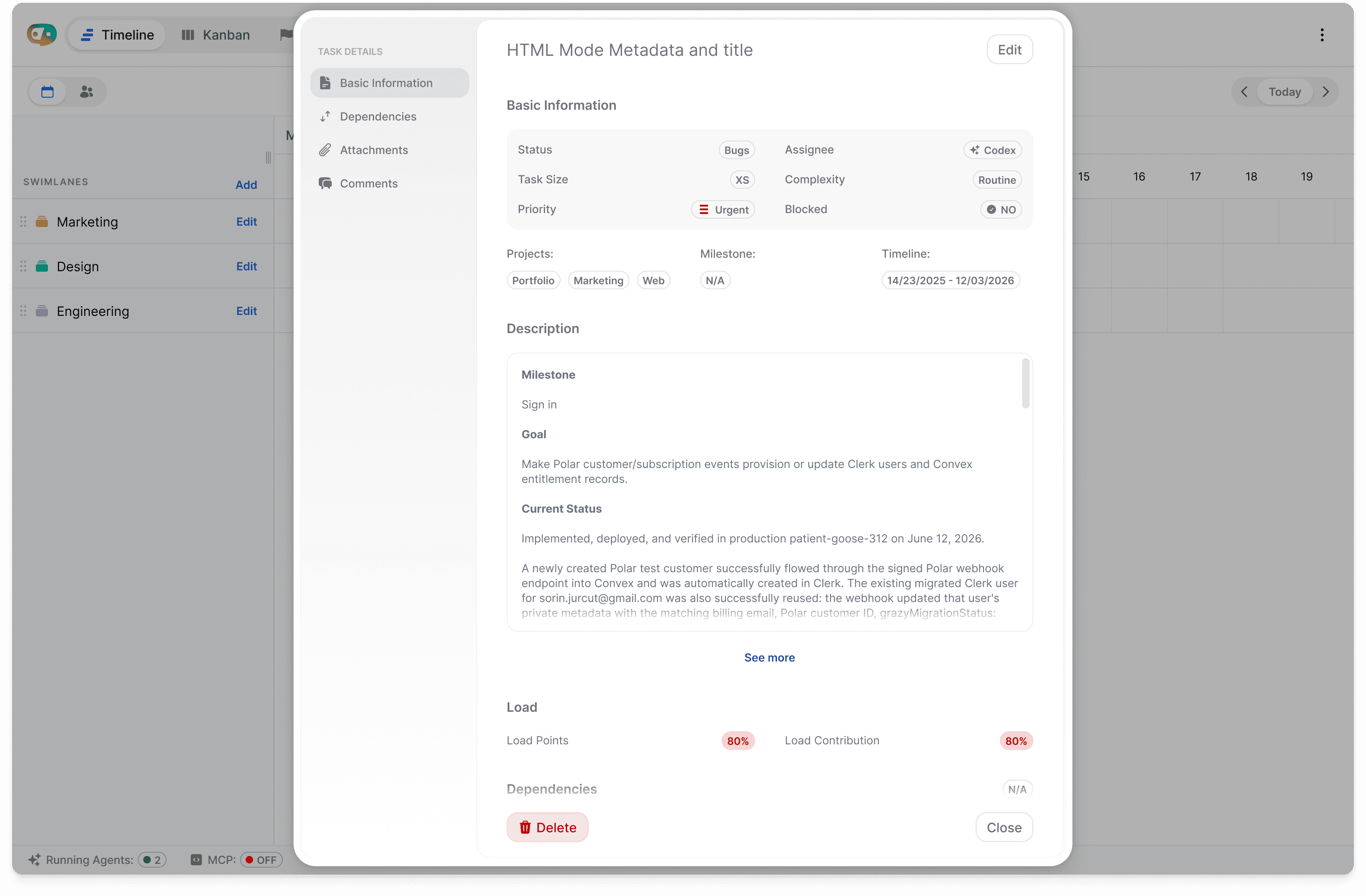Click the Milestone N/A badge
Screen dimensions: 1366x896
coord(715,281)
